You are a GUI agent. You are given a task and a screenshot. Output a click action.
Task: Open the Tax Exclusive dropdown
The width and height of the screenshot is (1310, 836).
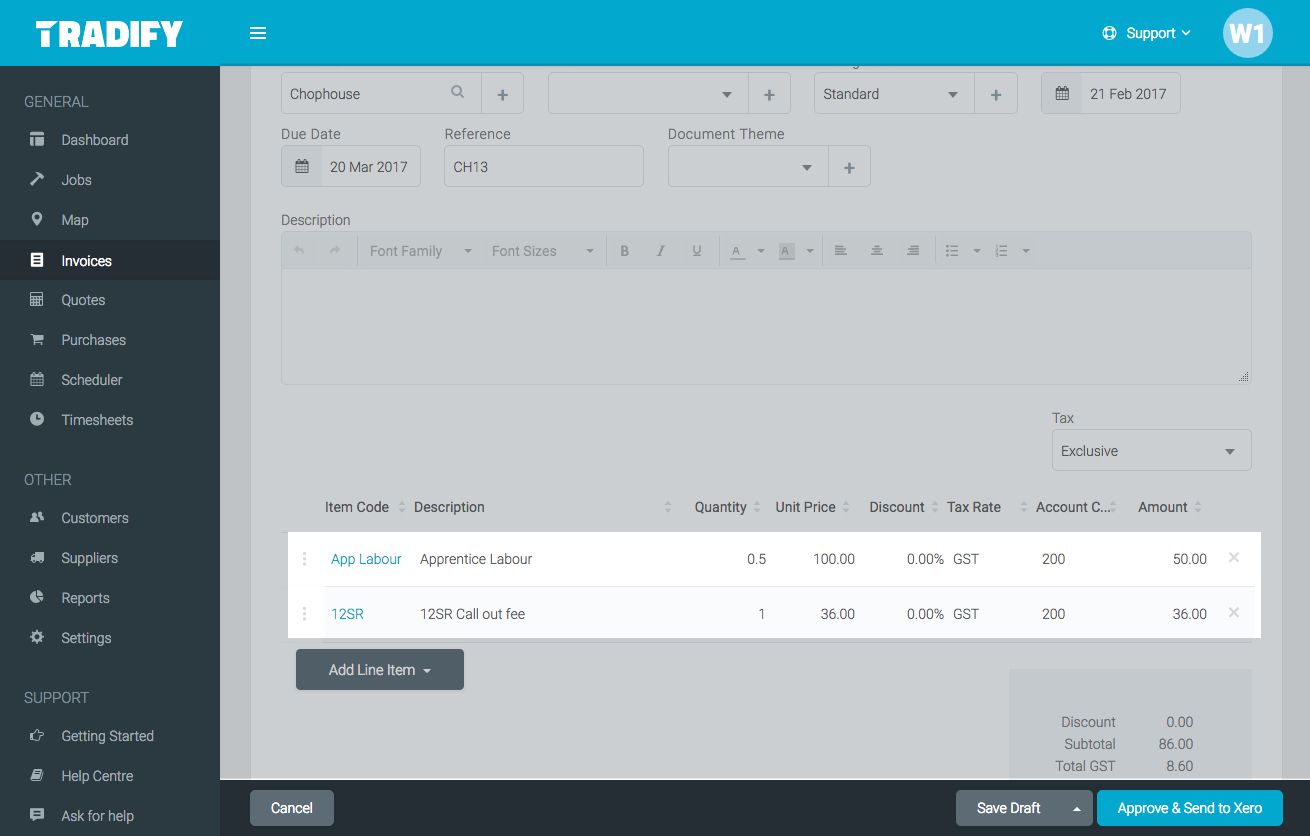(1150, 450)
